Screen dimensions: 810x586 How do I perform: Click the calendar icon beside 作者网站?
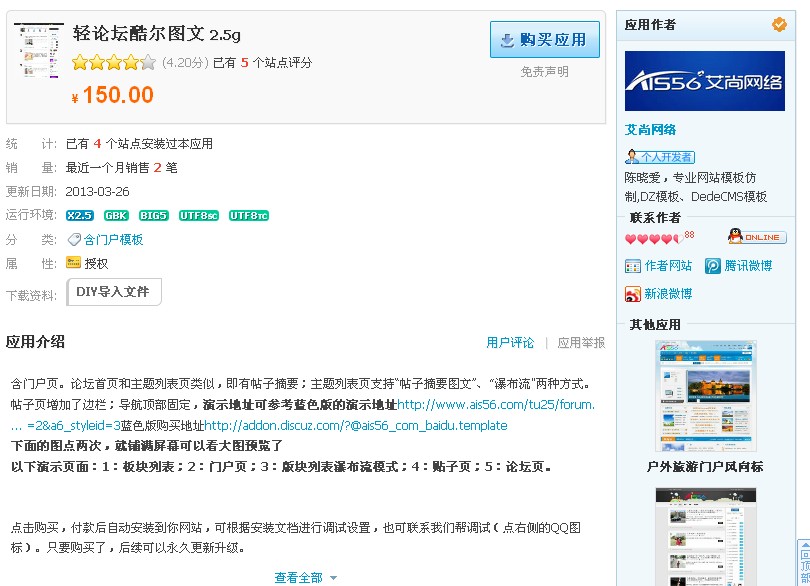[632, 266]
